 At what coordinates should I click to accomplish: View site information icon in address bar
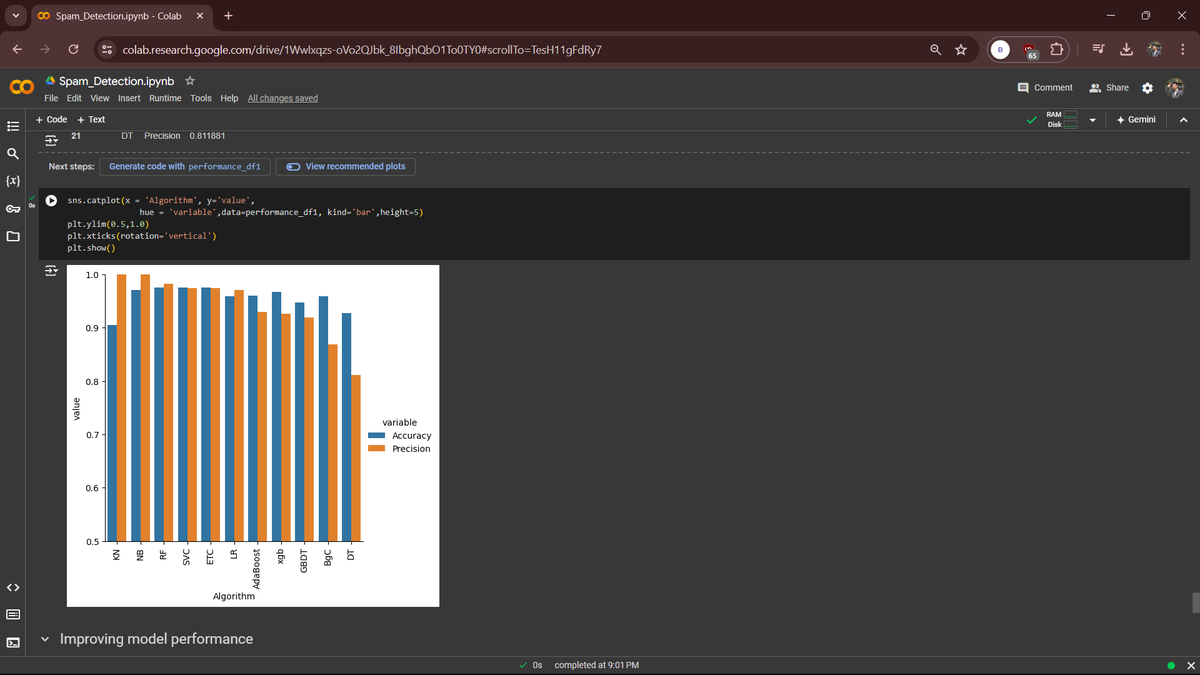(106, 49)
